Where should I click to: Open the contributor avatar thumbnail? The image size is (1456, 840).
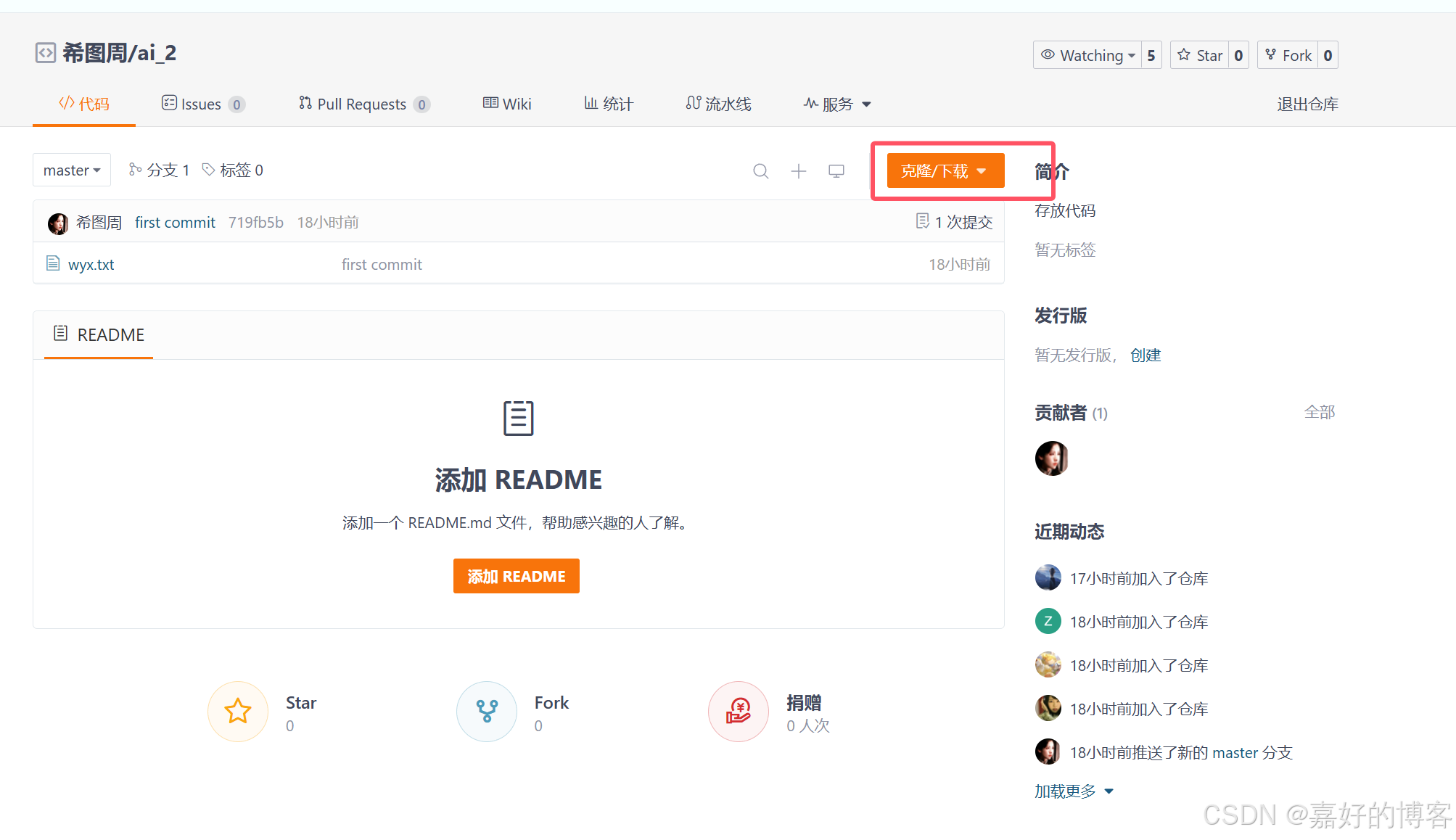[x=1051, y=458]
